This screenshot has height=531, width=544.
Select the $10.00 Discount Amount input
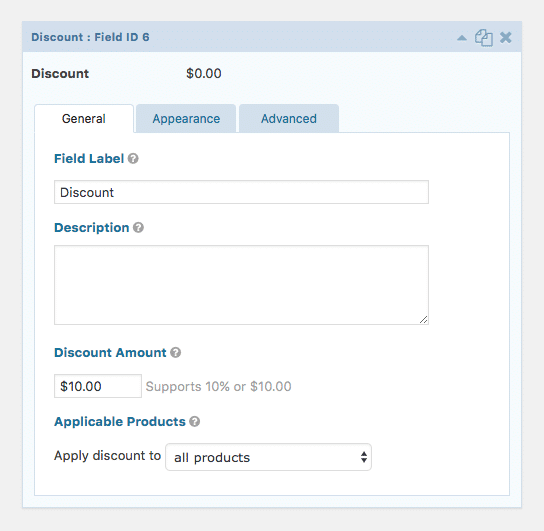point(98,386)
